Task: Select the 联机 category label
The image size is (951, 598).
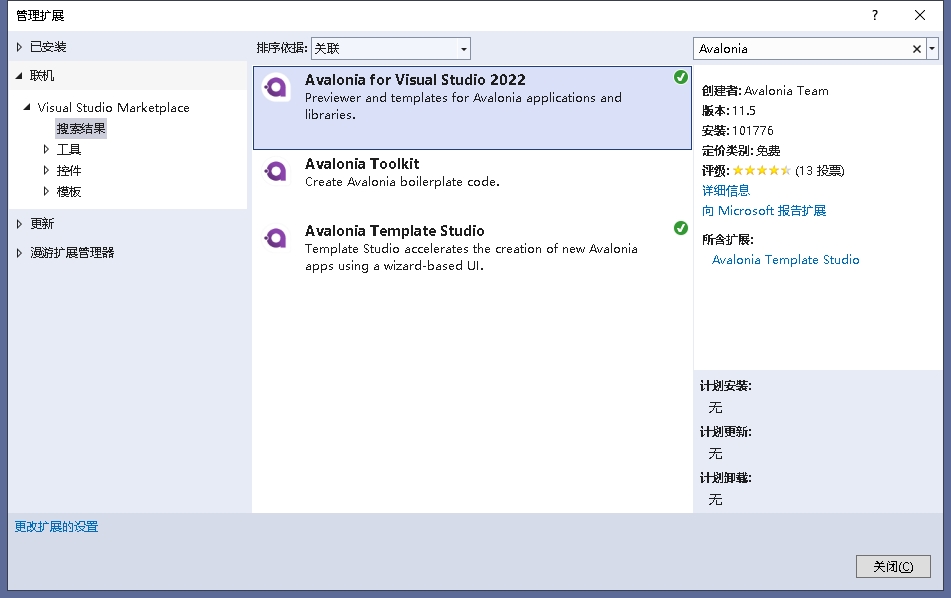Action: pos(42,76)
